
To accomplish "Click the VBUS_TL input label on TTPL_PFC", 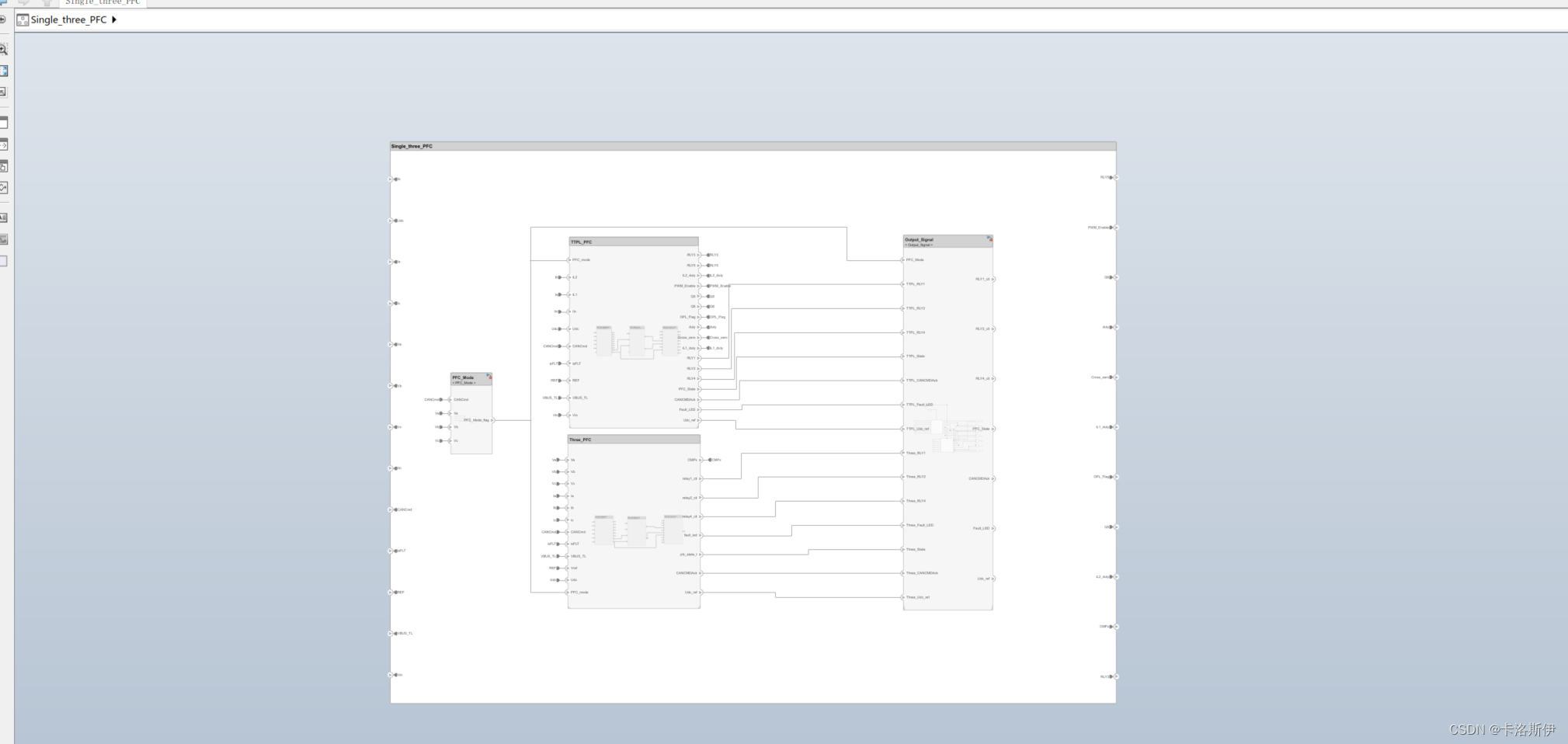I will coord(579,398).
